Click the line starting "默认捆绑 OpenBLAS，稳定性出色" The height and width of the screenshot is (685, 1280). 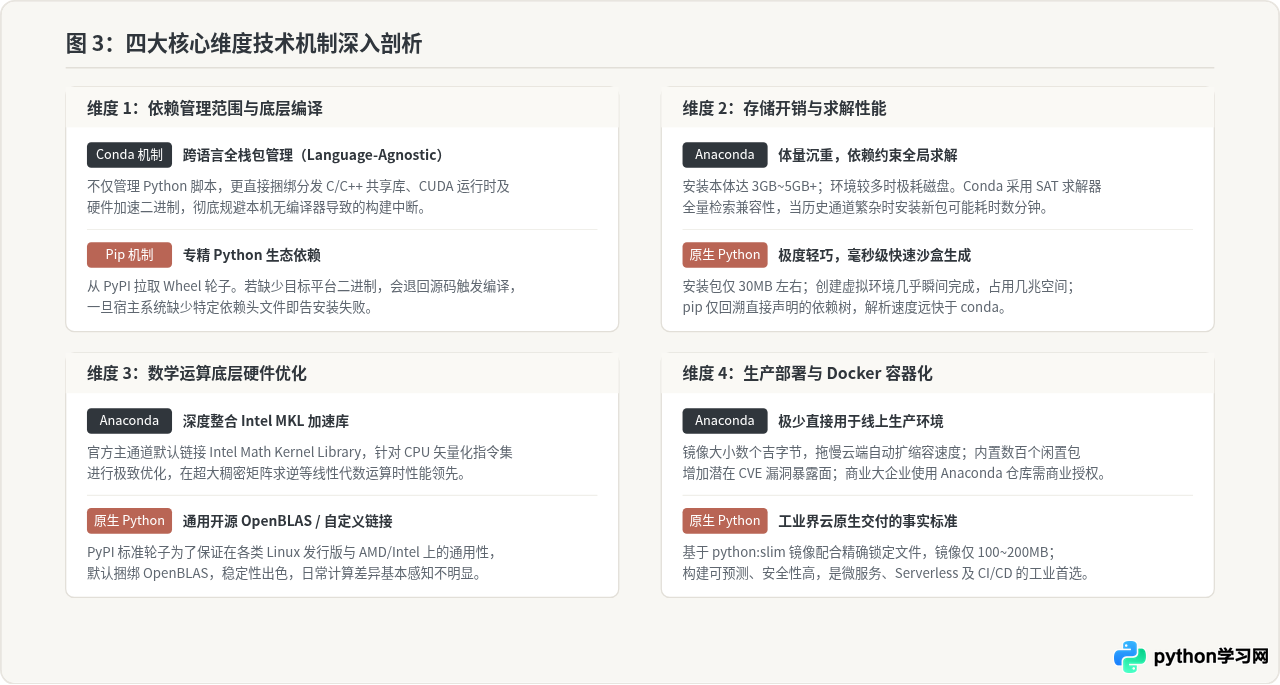point(284,574)
